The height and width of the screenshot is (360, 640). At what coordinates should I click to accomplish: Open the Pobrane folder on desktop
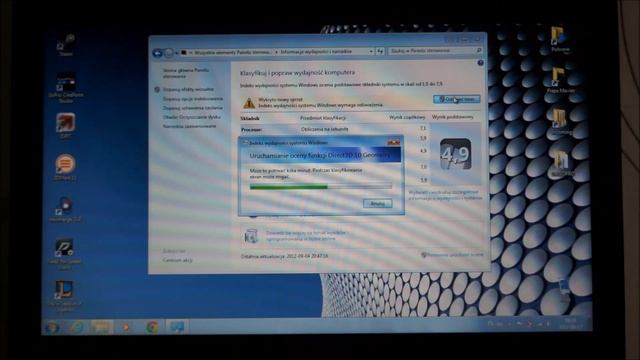pyautogui.click(x=560, y=39)
